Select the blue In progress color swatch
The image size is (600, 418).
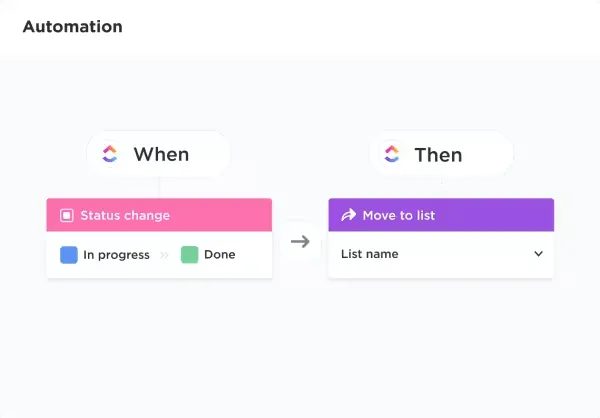(x=69, y=255)
